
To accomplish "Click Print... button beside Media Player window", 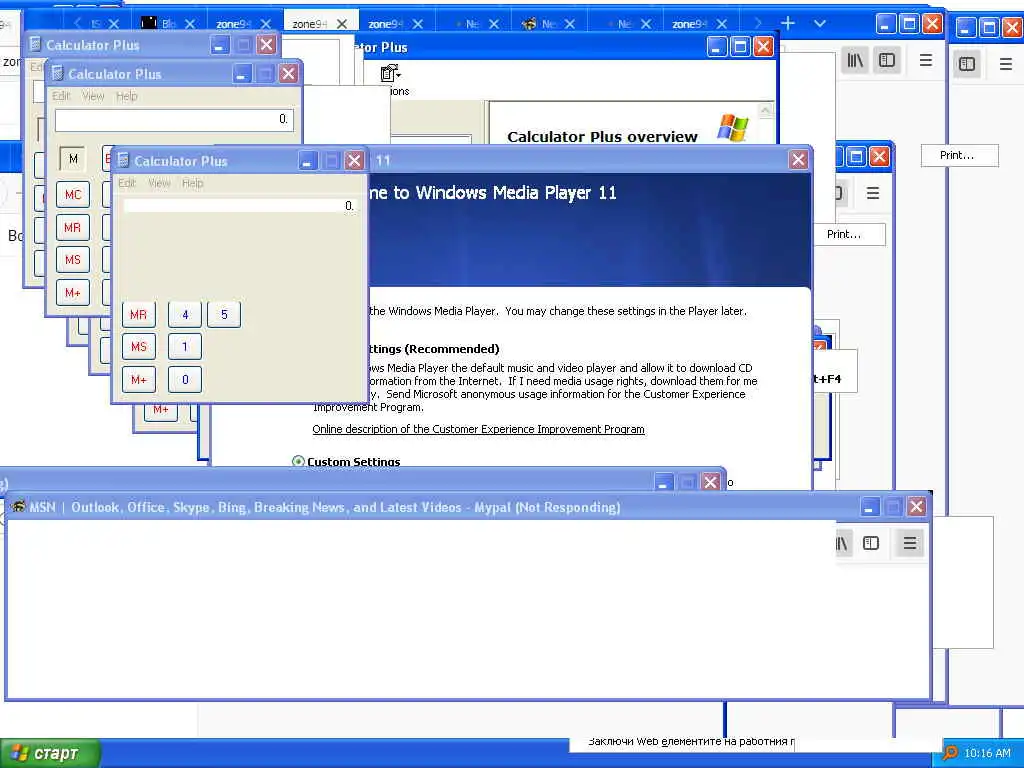I will click(x=849, y=234).
